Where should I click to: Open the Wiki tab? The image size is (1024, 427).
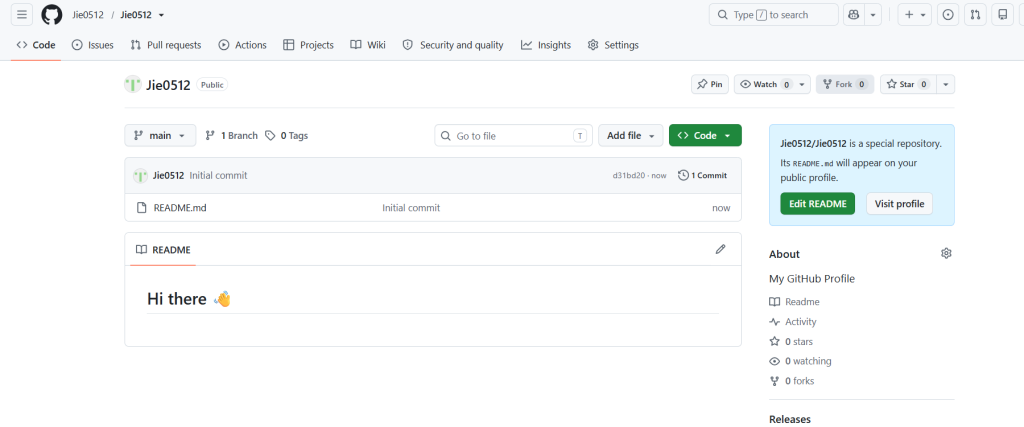(368, 45)
